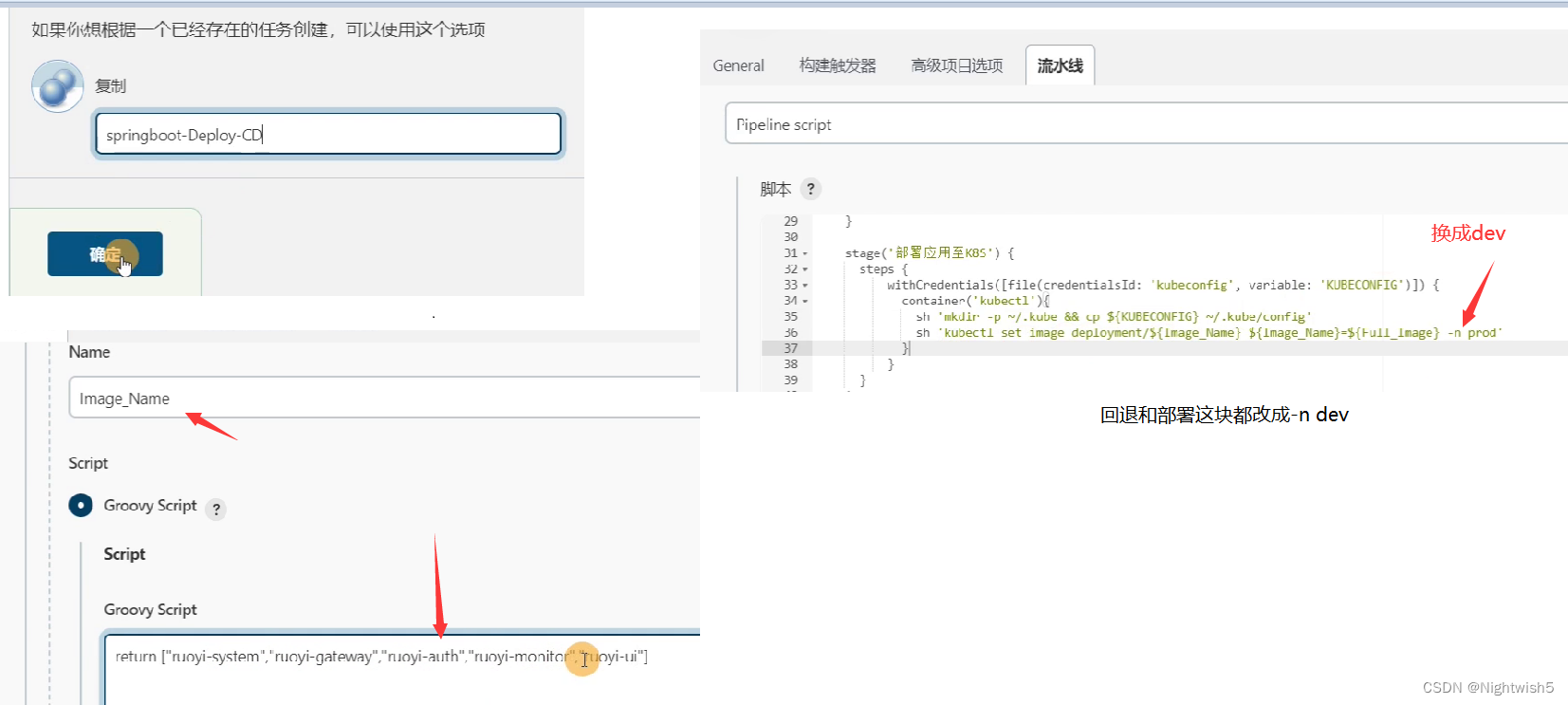Open the General tab
Screen dimensions: 1568x705
[738, 65]
